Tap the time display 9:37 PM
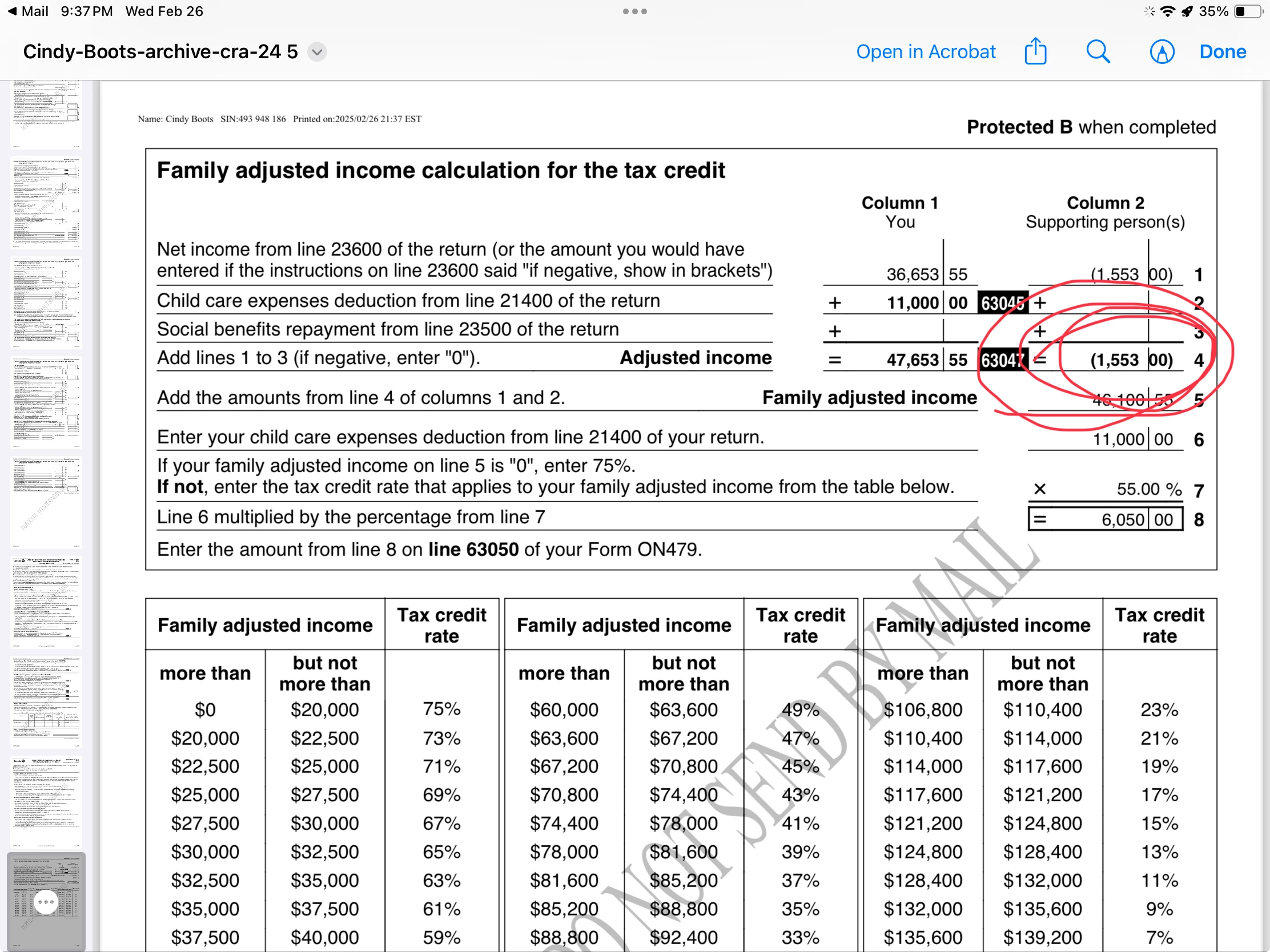 coord(87,11)
